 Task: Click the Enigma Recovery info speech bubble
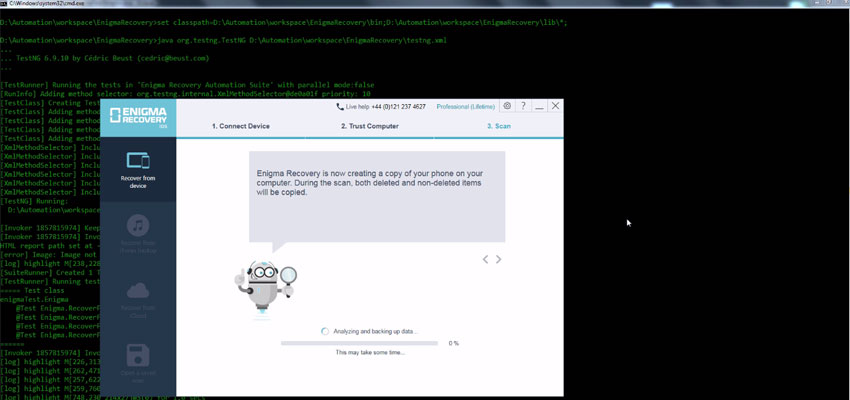click(377, 196)
